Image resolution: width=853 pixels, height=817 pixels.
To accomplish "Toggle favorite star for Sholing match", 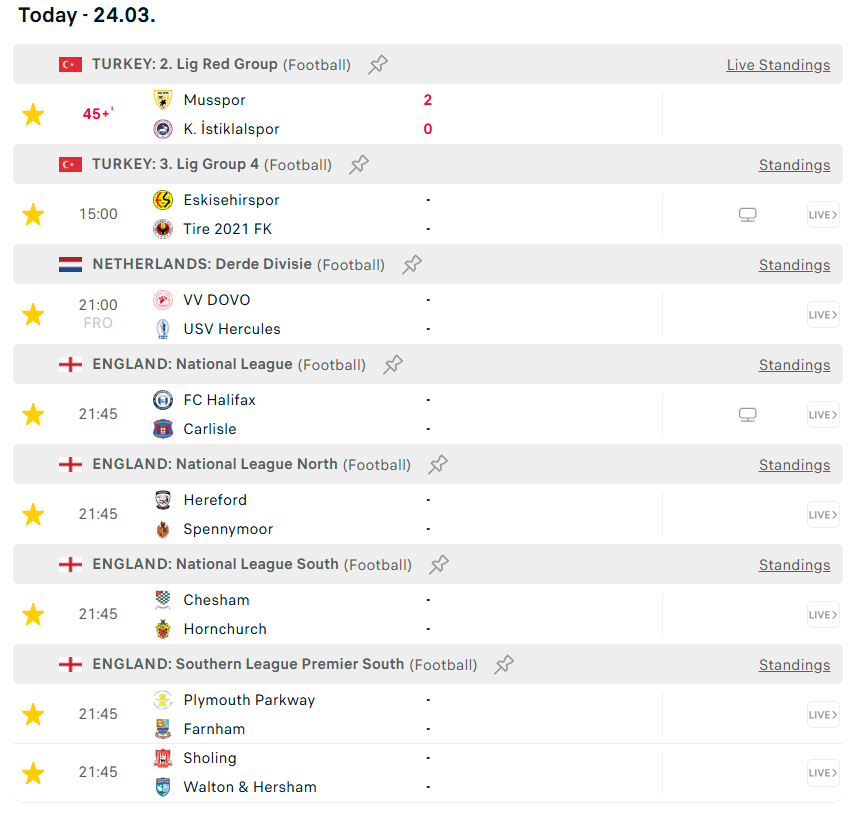I will coord(33,773).
